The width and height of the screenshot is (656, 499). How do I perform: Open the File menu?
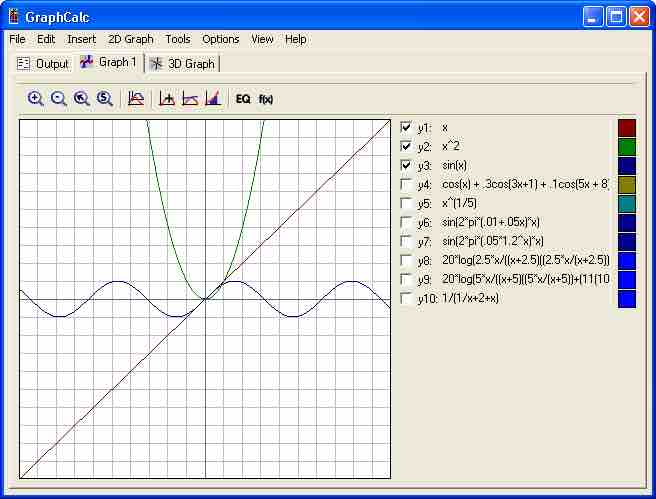17,39
